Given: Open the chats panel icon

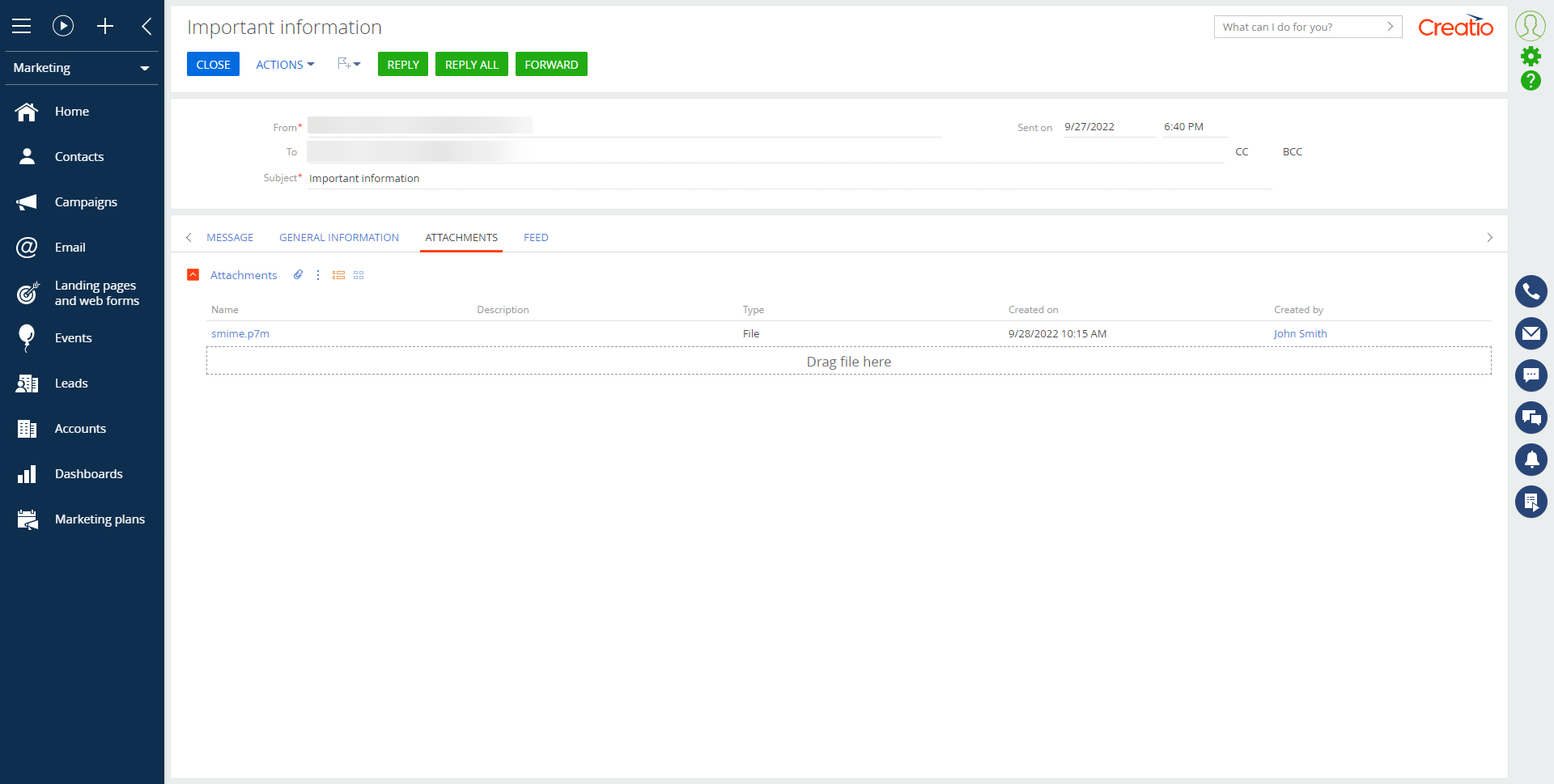Looking at the screenshot, I should pyautogui.click(x=1531, y=417).
